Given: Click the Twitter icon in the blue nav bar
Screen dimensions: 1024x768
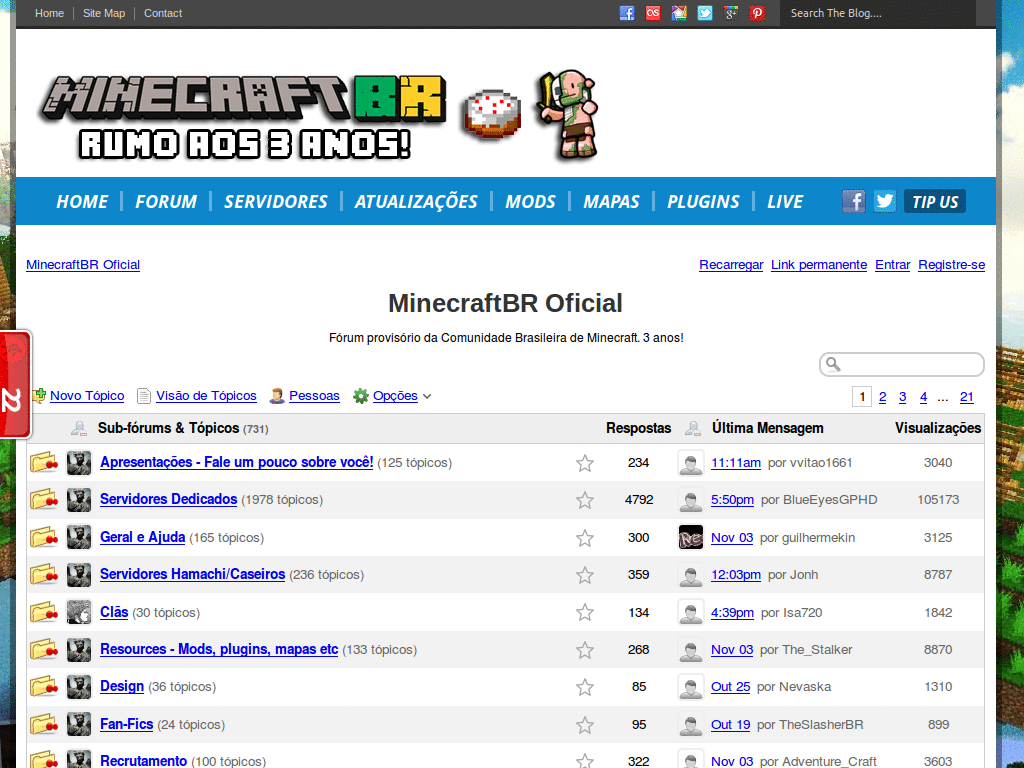Looking at the screenshot, I should pyautogui.click(x=885, y=201).
